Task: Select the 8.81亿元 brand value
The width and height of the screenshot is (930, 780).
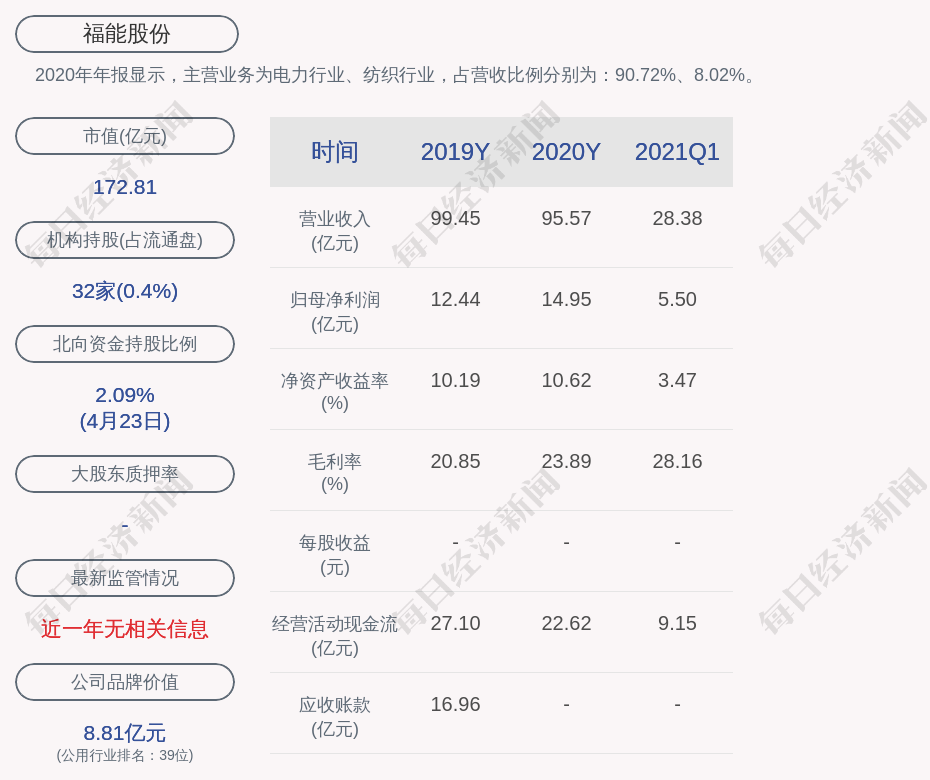Action: point(125,733)
